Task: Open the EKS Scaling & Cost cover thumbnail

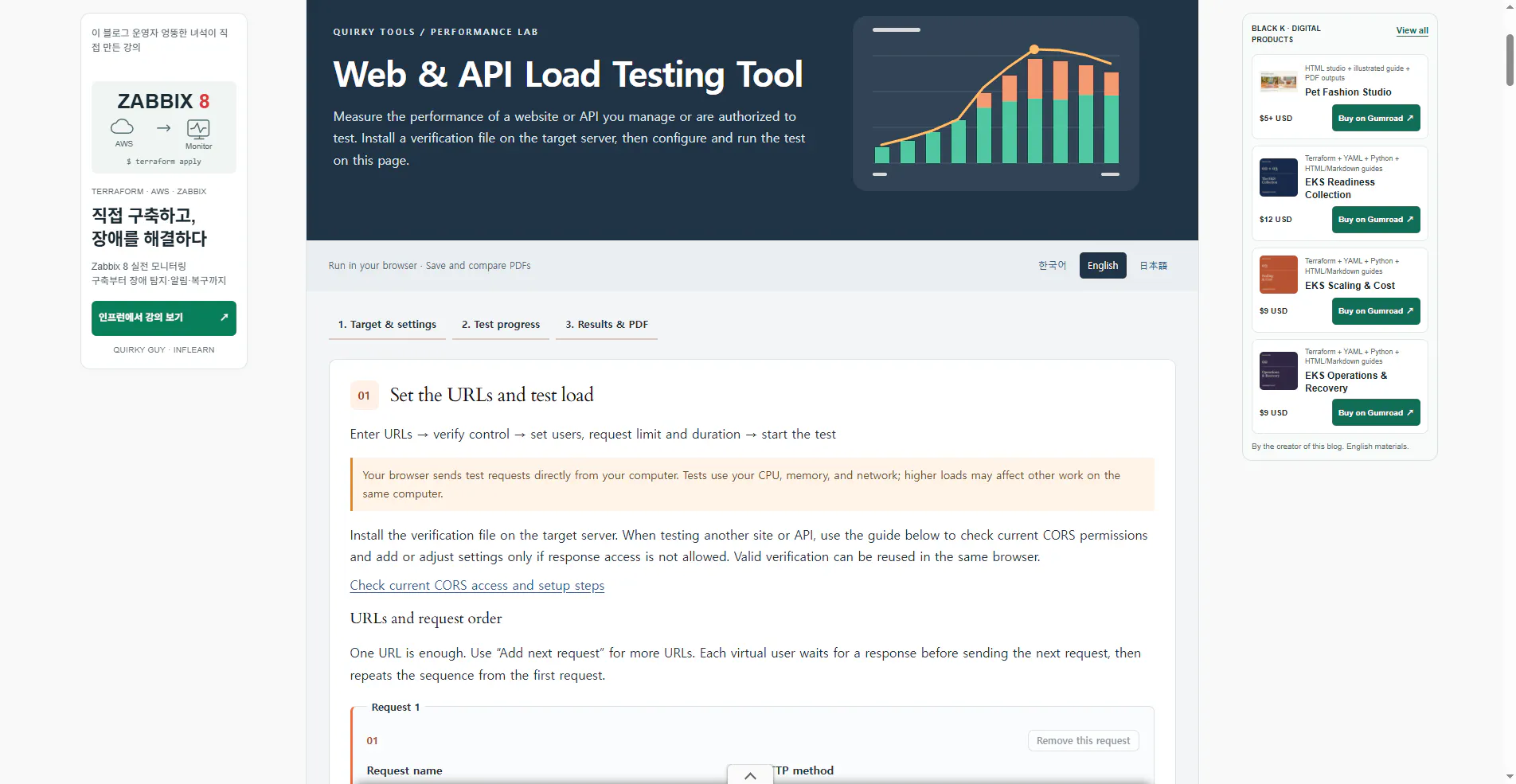Action: [x=1279, y=275]
